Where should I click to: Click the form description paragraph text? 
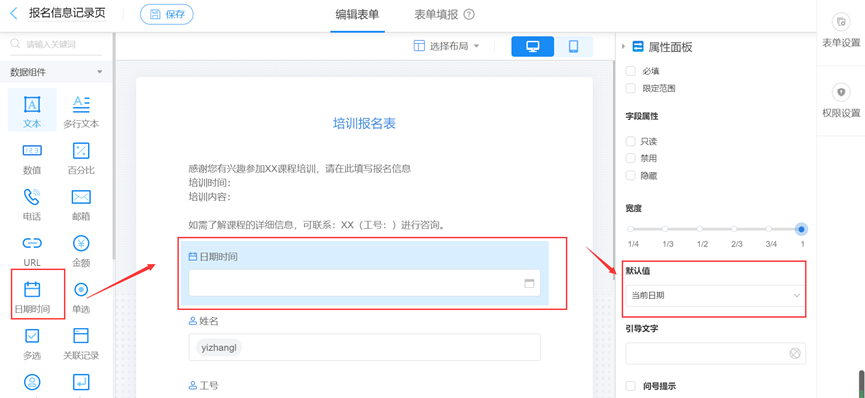[317, 197]
